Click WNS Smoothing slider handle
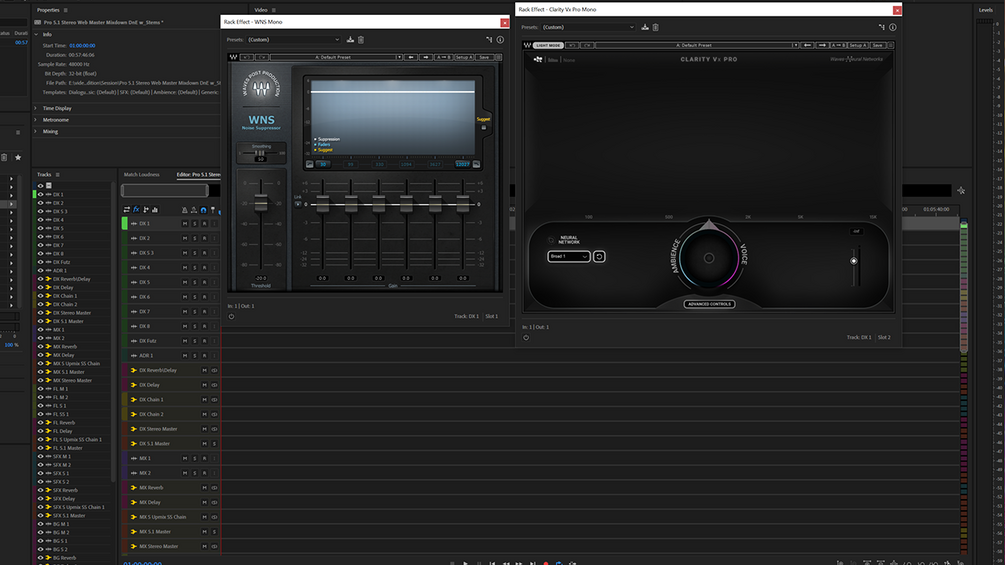Screen dimensions: 1005x565 [260, 153]
